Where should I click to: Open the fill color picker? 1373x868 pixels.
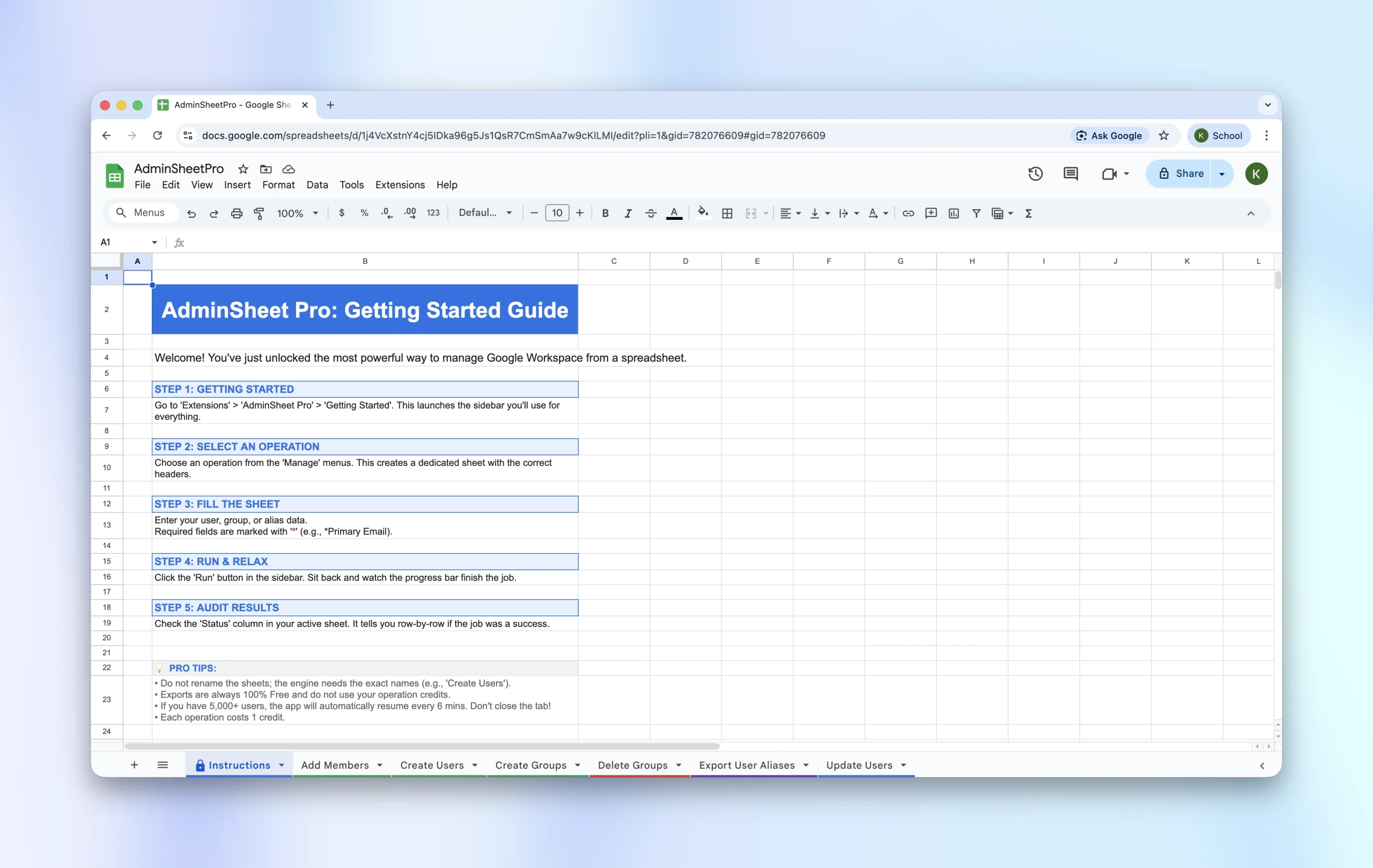pos(703,213)
